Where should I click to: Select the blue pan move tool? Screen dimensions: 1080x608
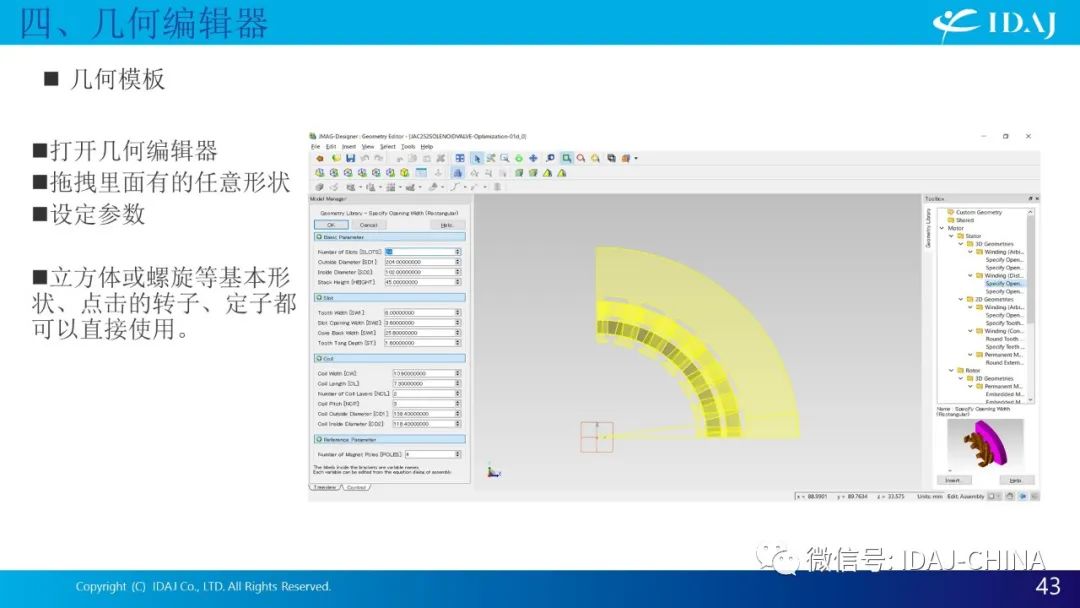[x=533, y=158]
